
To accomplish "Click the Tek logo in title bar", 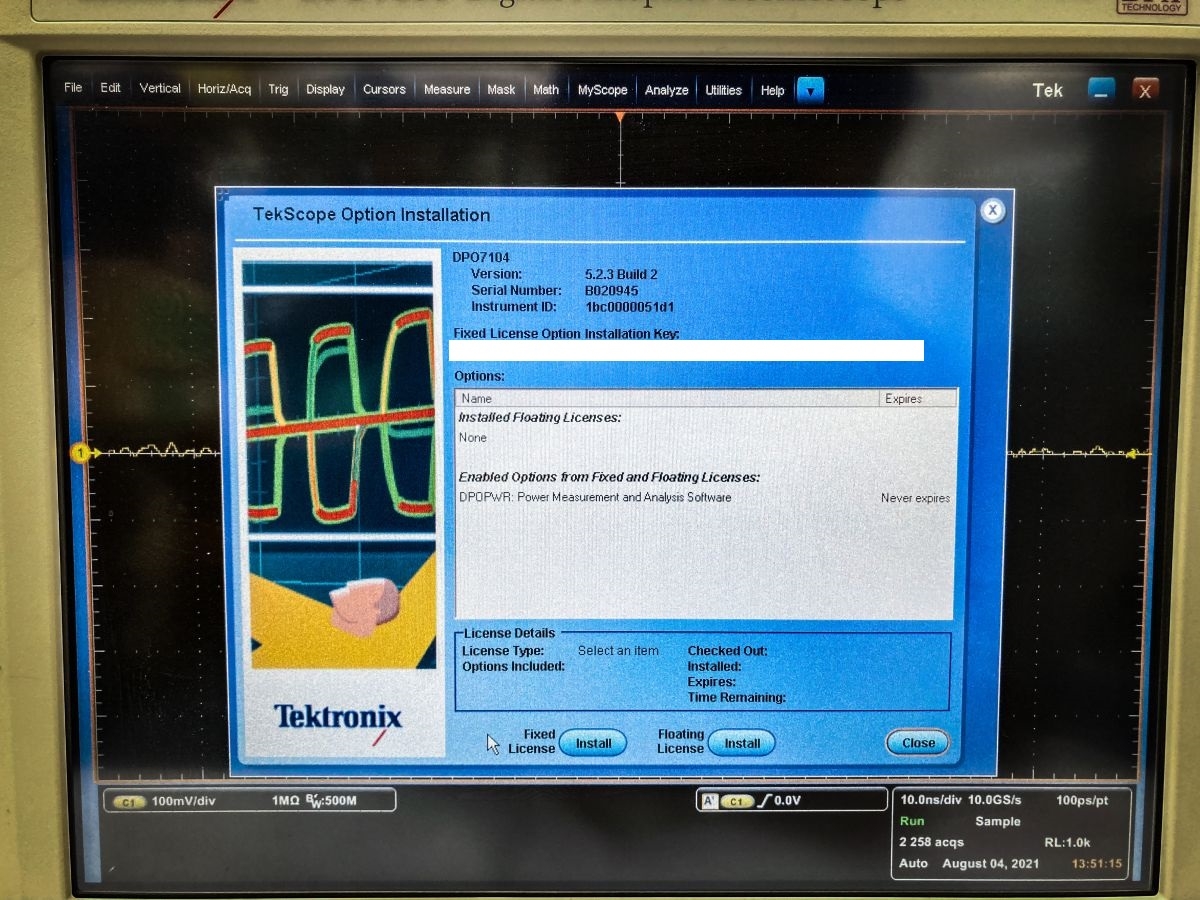I will tap(1047, 90).
